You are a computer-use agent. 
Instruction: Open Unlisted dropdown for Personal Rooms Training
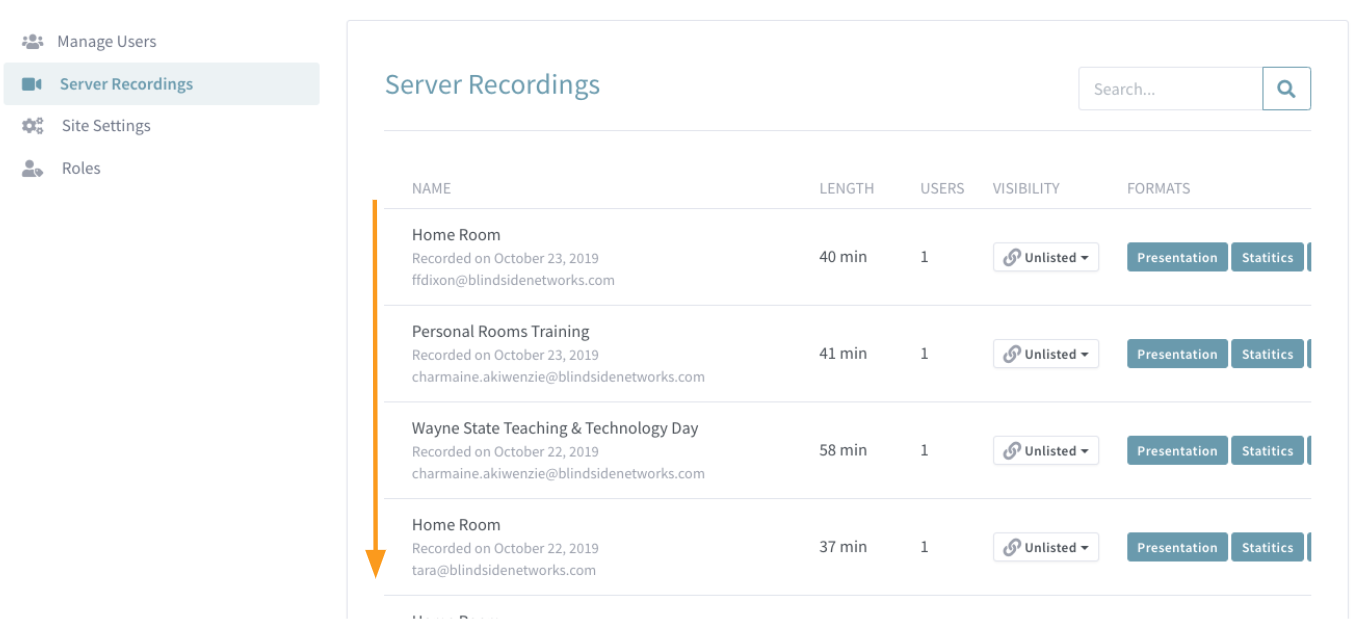point(1046,354)
